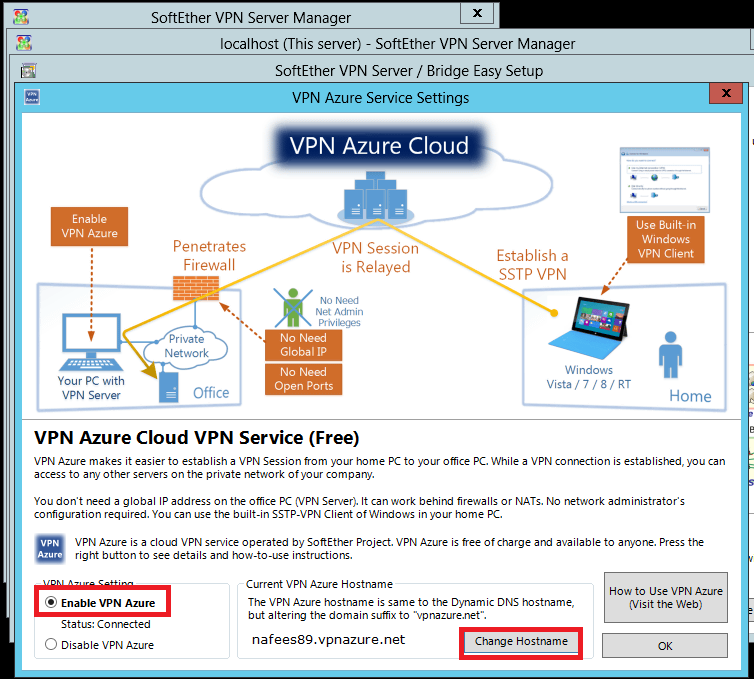Click the VPN Azure dialog title bar icon

[x=32, y=97]
